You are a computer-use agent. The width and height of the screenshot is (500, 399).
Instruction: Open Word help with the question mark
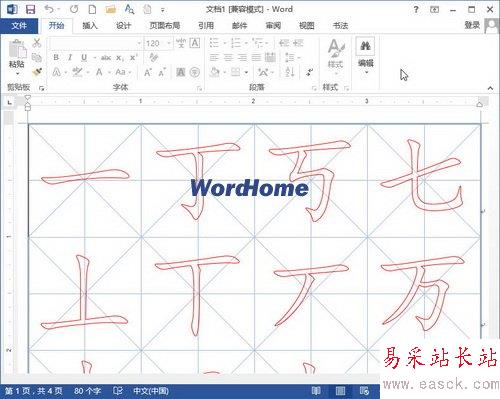point(416,10)
